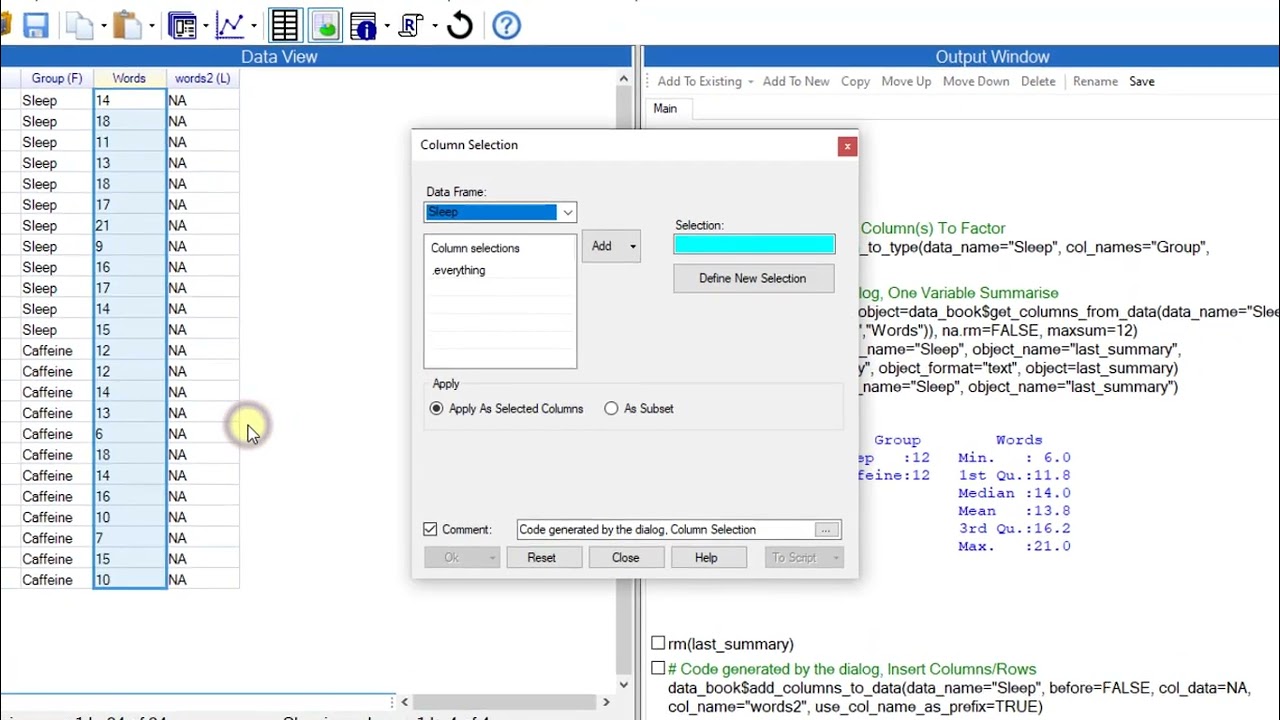This screenshot has height=720, width=1280.
Task: Click the line graph toolbar icon
Action: tap(230, 26)
